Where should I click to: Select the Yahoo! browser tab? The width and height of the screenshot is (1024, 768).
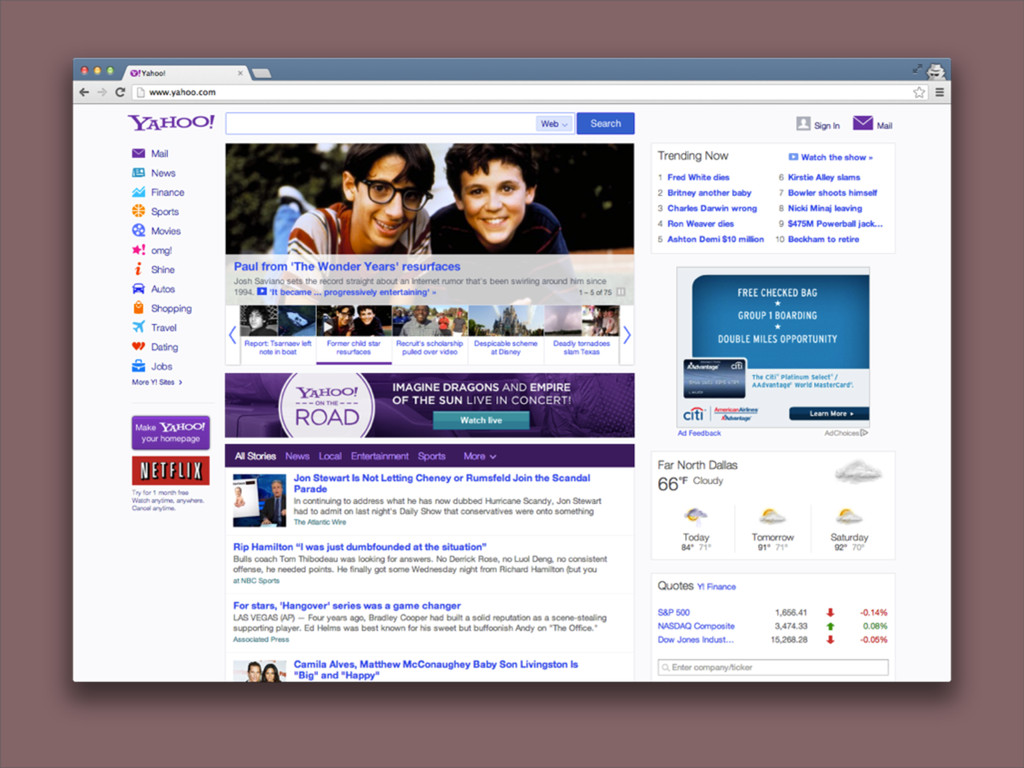coord(186,73)
